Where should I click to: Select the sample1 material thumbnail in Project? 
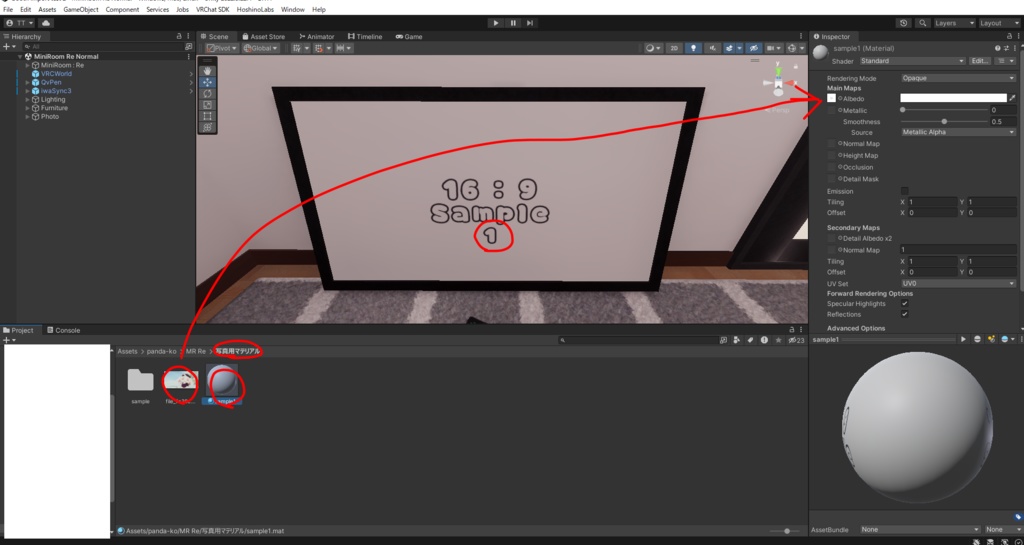pyautogui.click(x=223, y=380)
